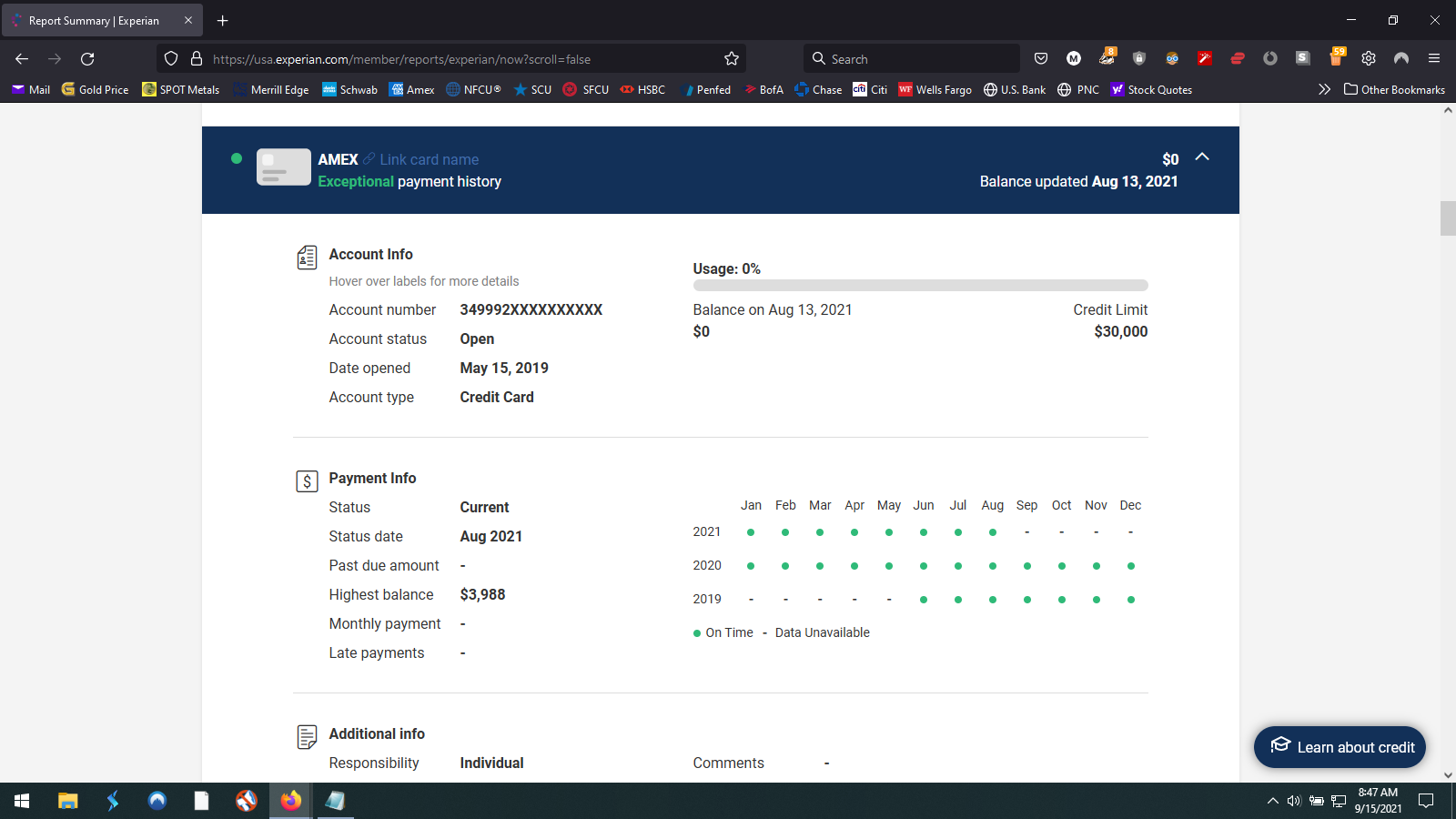Click the Payment Info dollar icon

point(307,481)
